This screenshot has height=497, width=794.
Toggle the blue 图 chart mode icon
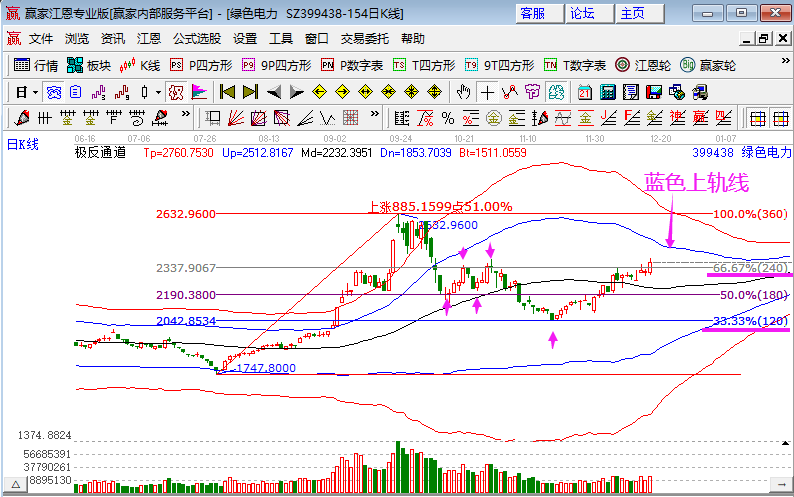point(53,92)
